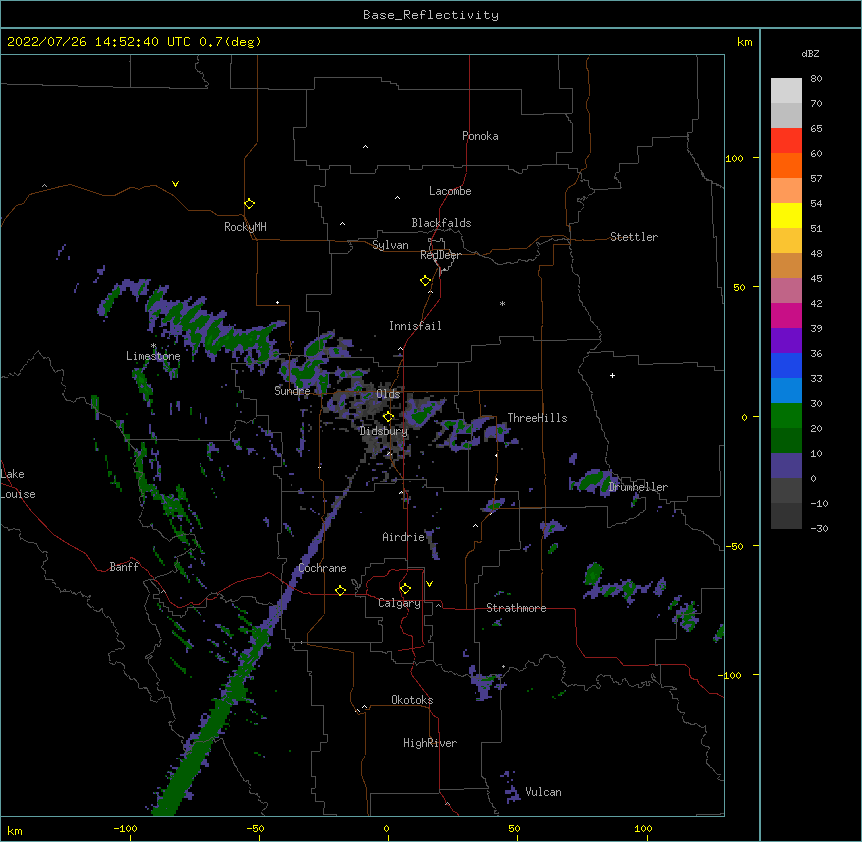Select the yellow V marker northwest of RockyMH
Image resolution: width=862 pixels, height=842 pixels.
pyautogui.click(x=175, y=184)
